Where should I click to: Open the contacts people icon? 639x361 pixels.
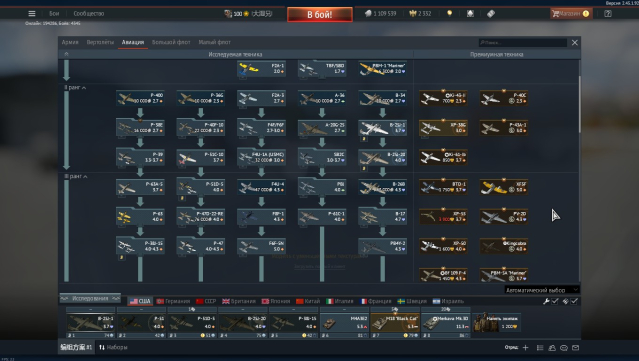(552, 348)
